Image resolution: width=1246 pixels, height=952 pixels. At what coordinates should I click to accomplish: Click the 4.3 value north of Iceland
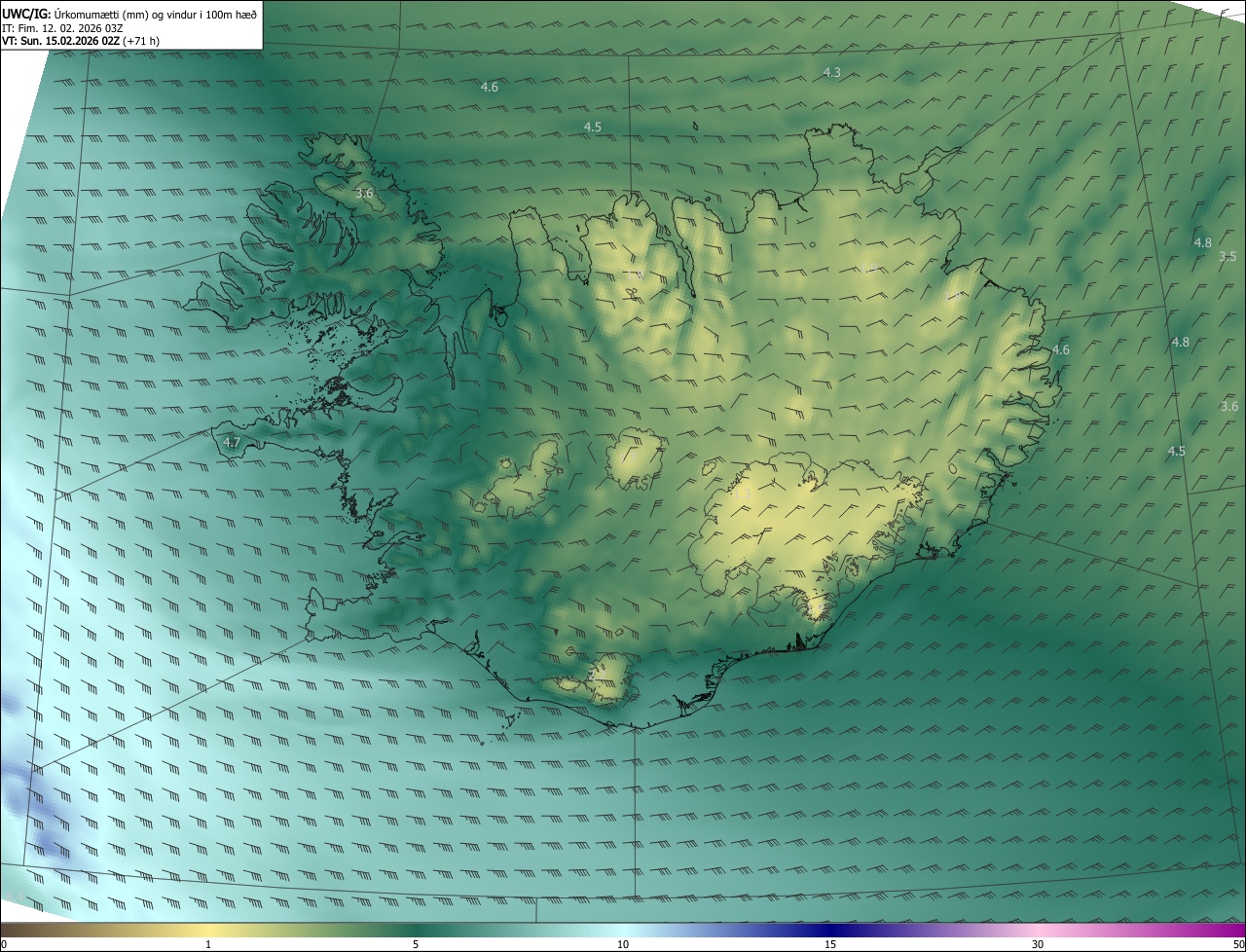tap(832, 72)
